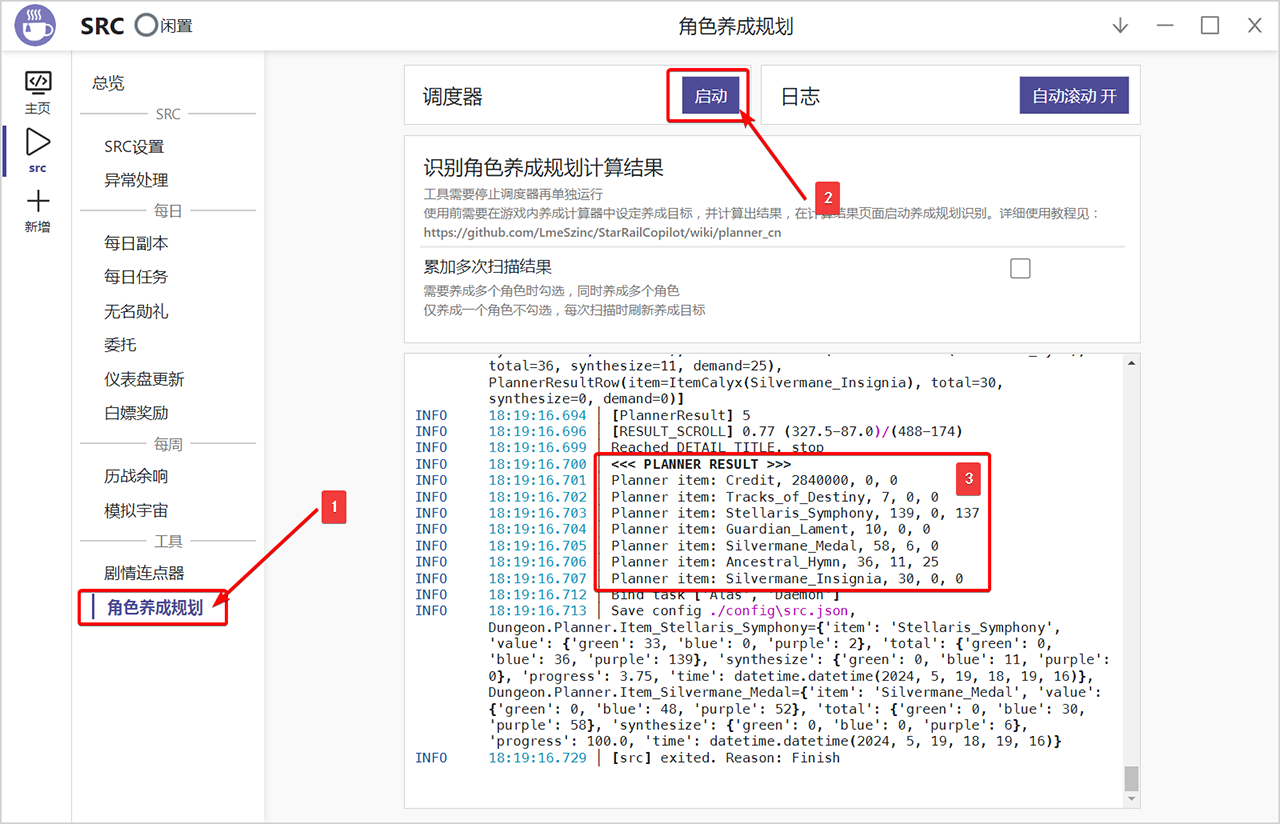This screenshot has width=1280, height=824.
Task: Select 每日副本 in the sidebar
Action: coord(136,244)
